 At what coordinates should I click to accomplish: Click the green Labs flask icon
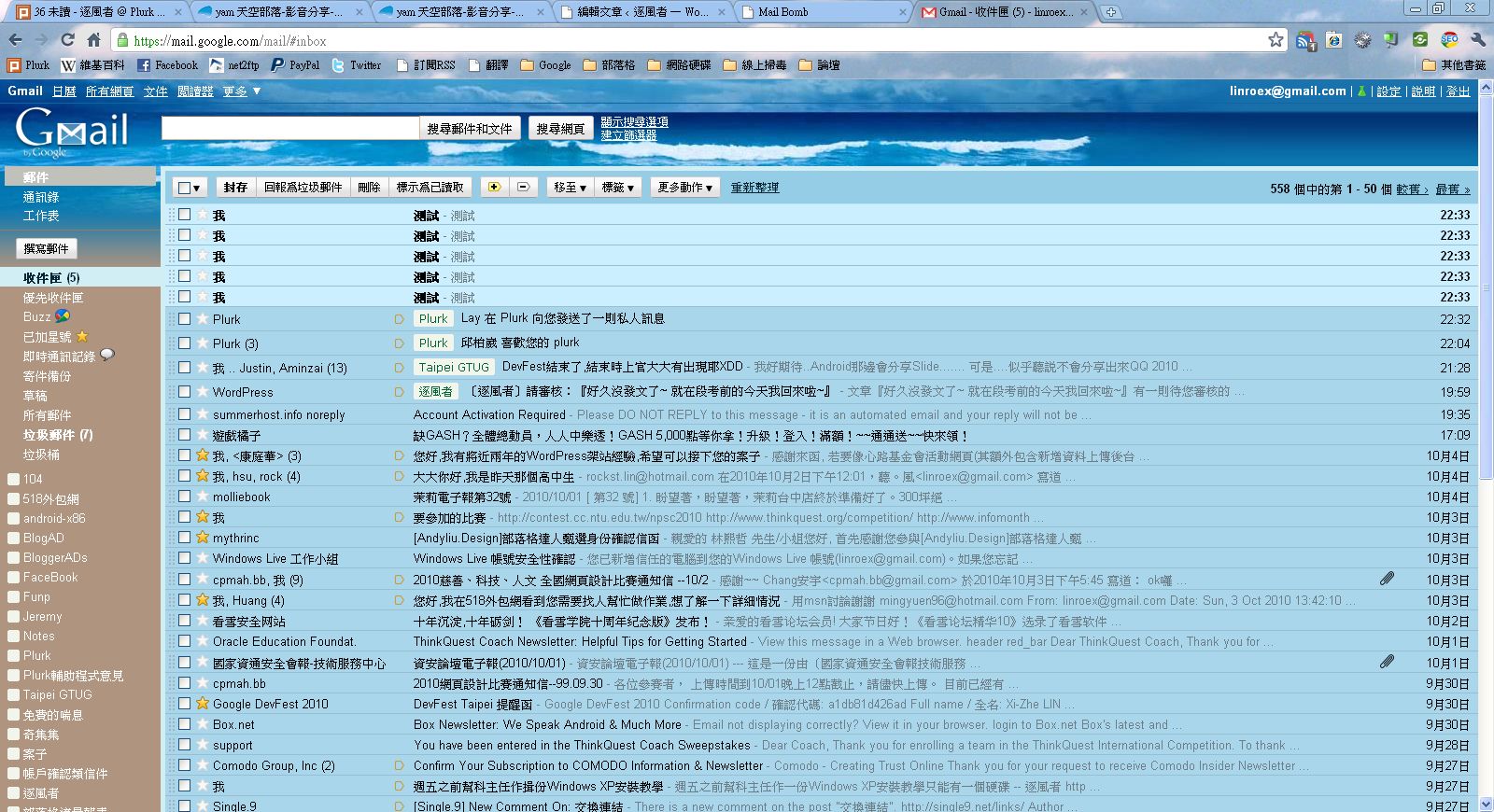coord(1361,91)
